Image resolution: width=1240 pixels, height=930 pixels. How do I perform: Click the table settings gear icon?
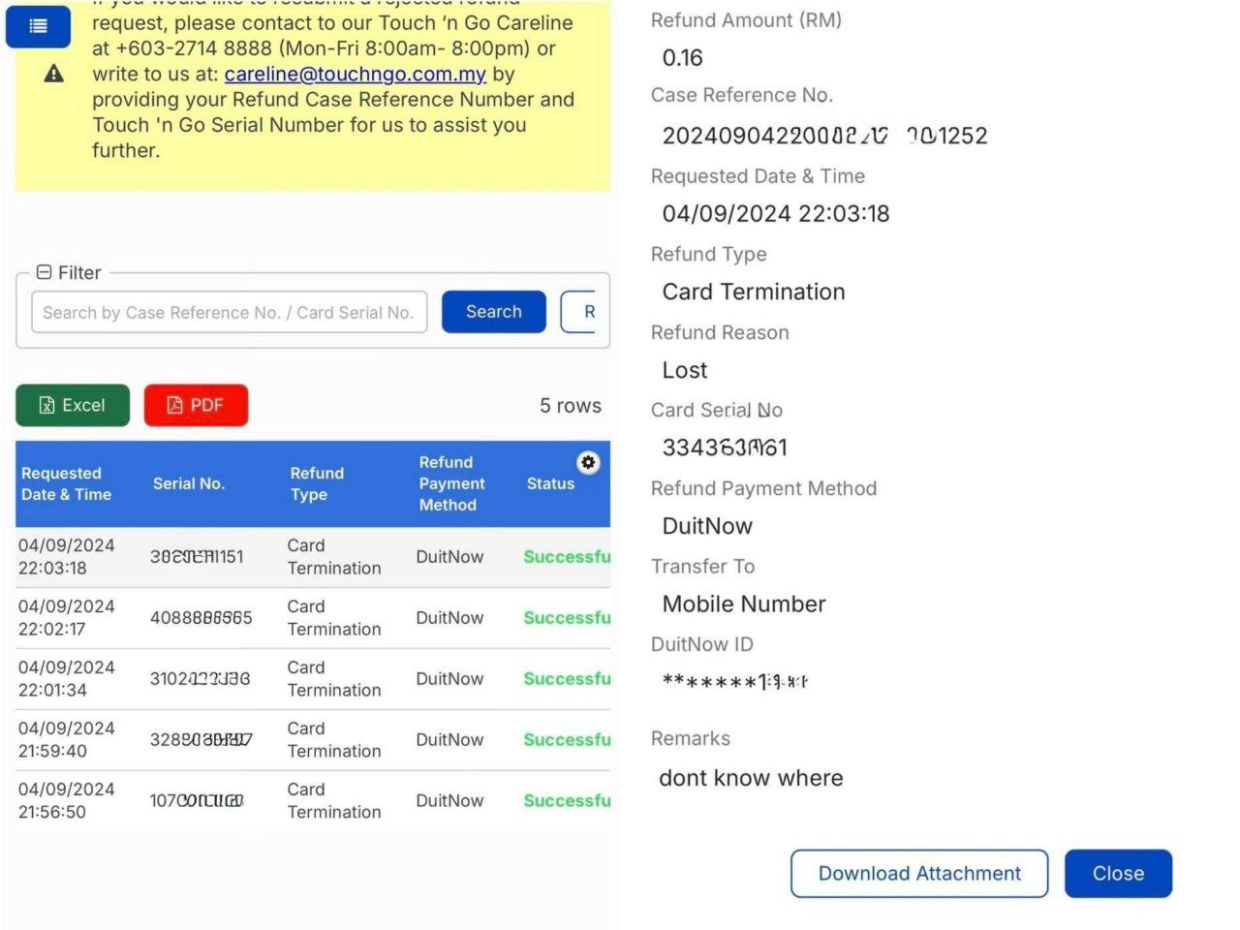point(588,462)
